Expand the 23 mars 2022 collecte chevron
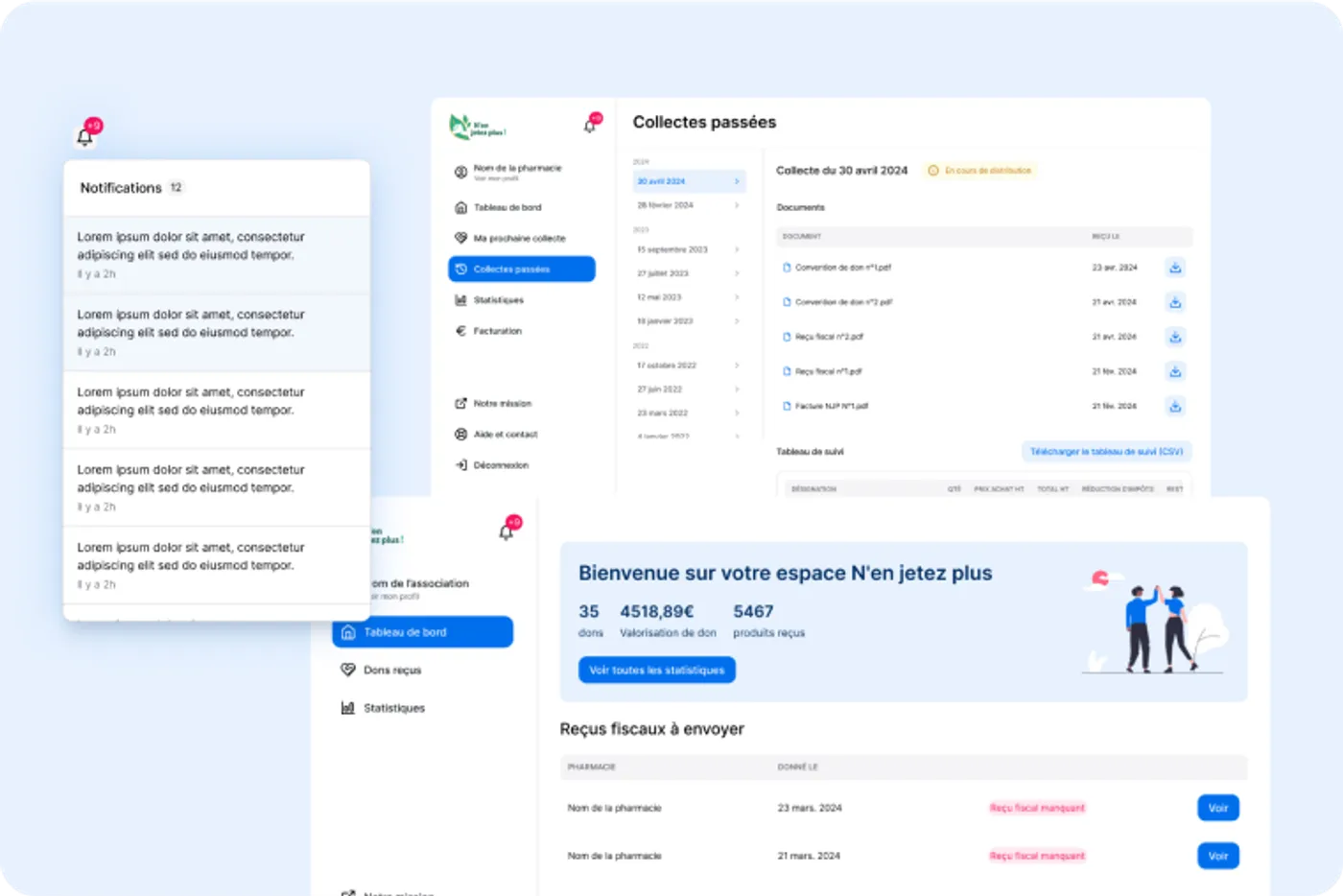1343x896 pixels. coord(737,413)
